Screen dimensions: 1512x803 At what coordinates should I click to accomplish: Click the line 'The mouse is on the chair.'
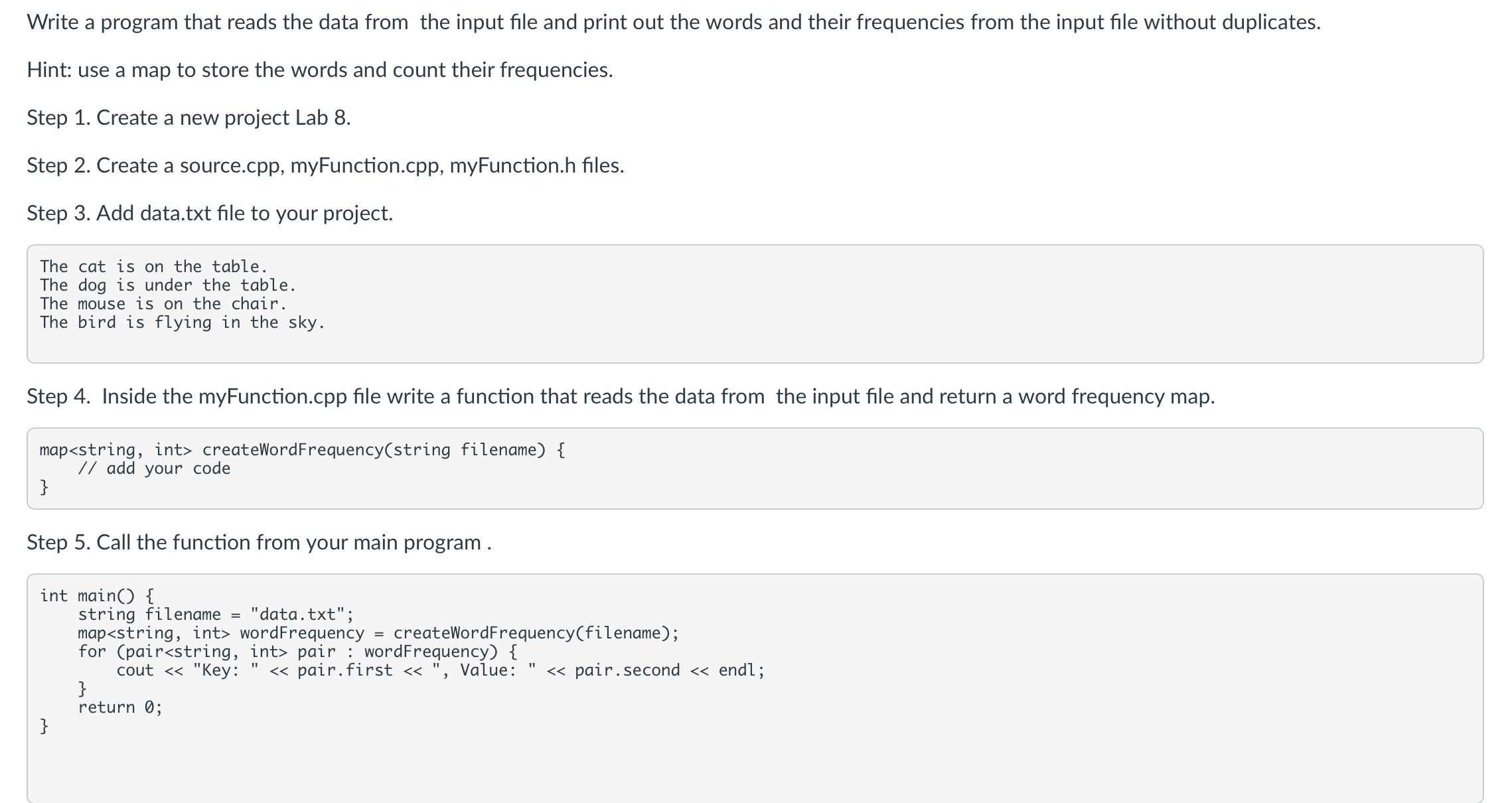click(x=163, y=304)
